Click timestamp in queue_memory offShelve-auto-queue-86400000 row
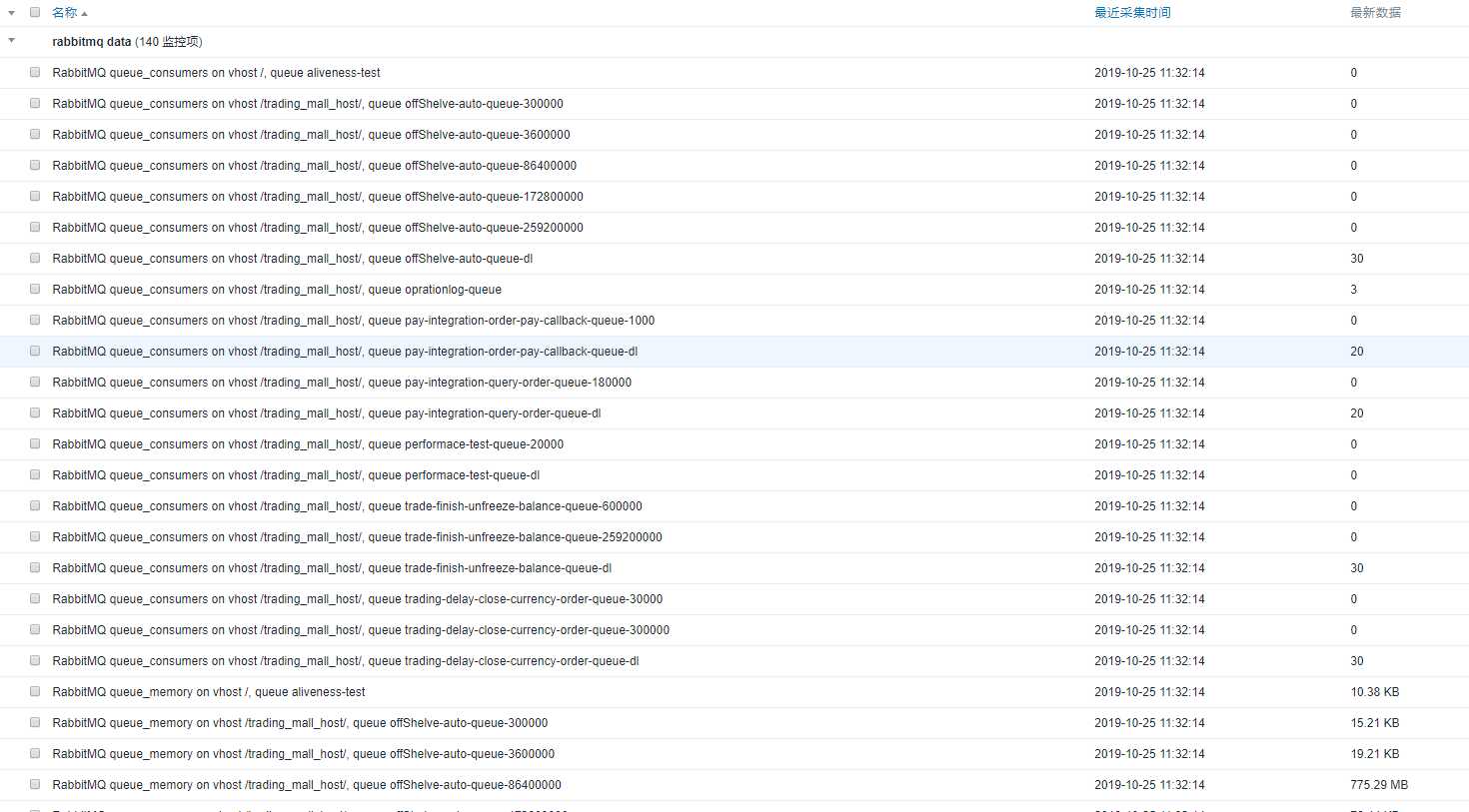The height and width of the screenshot is (812, 1469). [1149, 785]
